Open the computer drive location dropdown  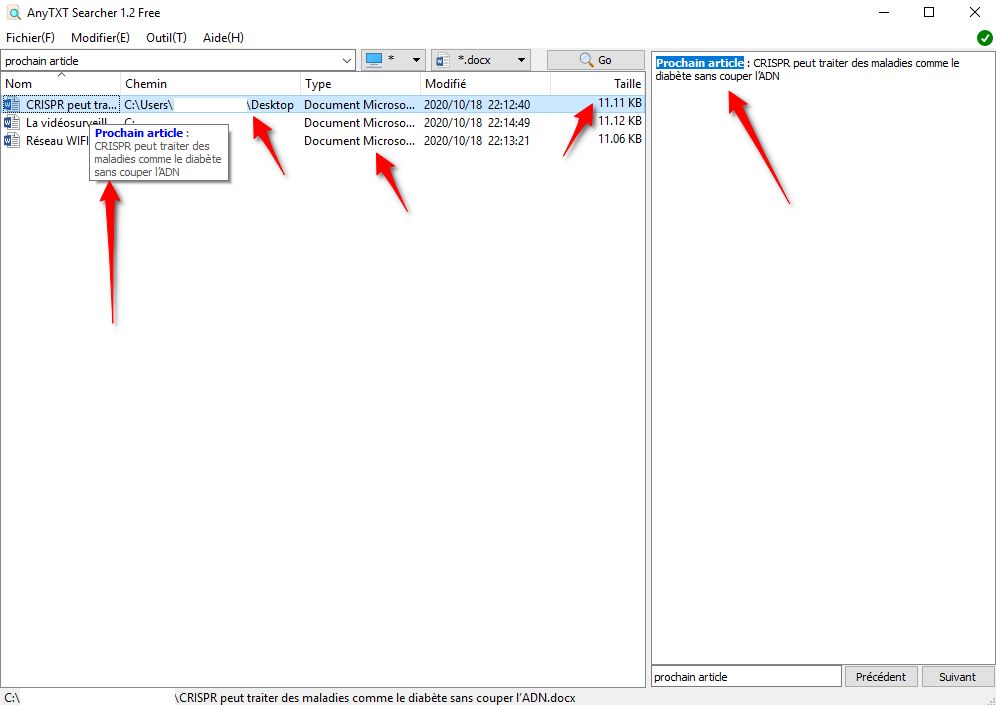(x=393, y=60)
